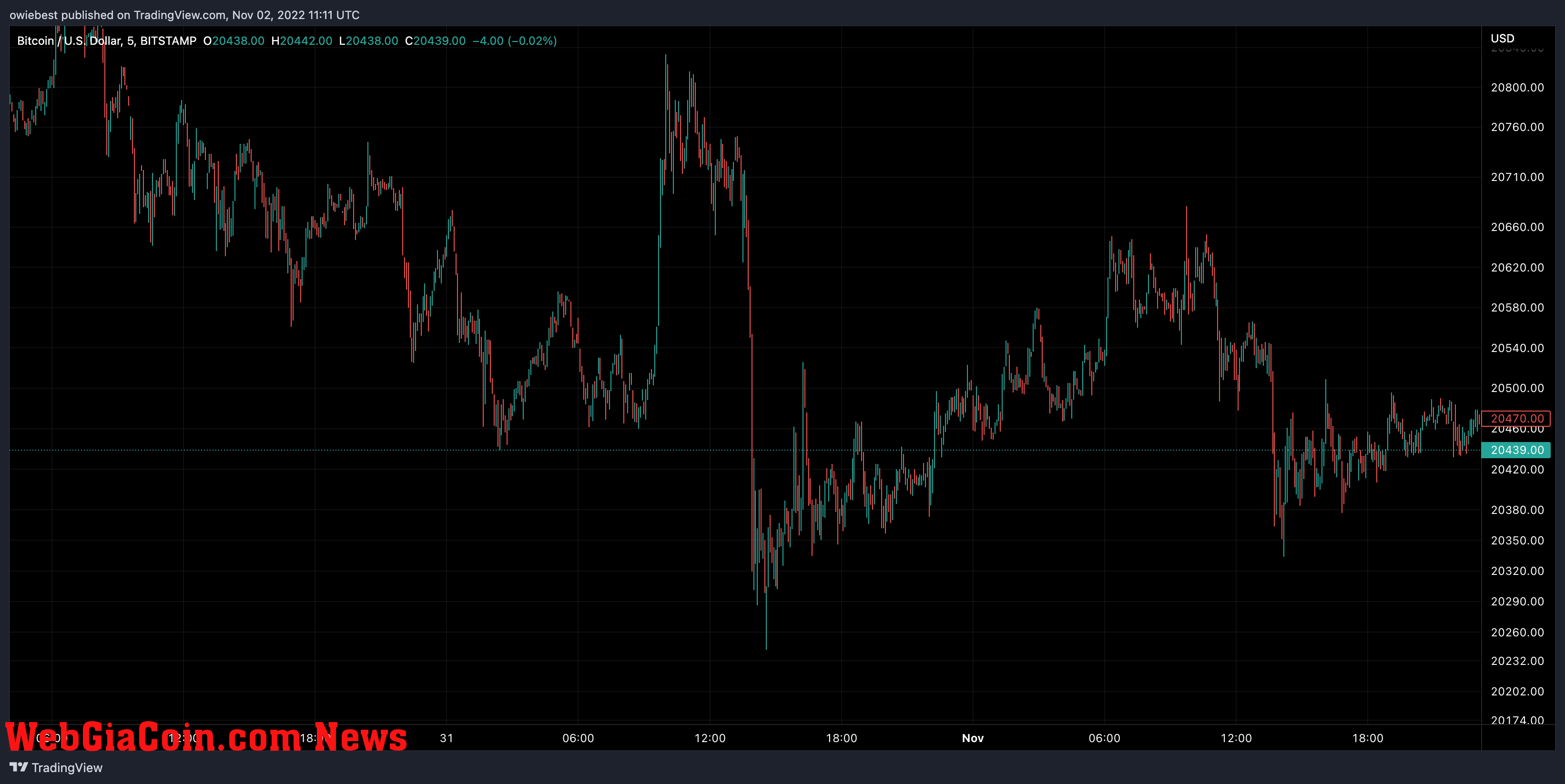
Task: Click the last 18:00 label on time axis
Action: pos(1368,738)
